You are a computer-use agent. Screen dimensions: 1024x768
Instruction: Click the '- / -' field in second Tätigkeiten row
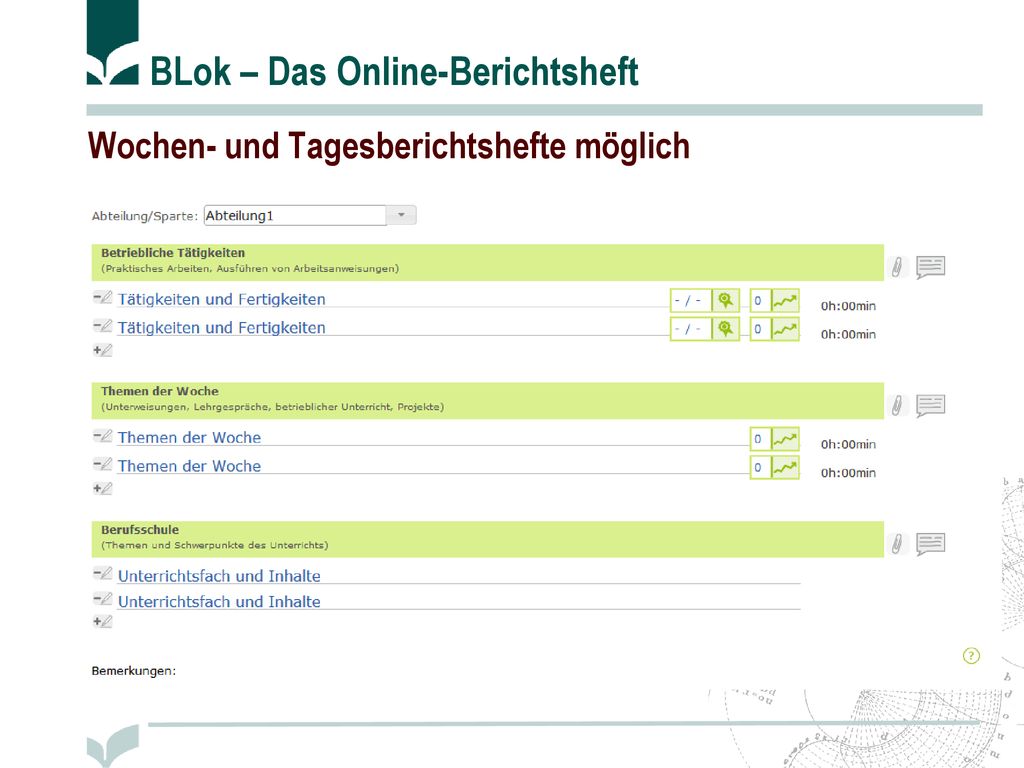691,329
